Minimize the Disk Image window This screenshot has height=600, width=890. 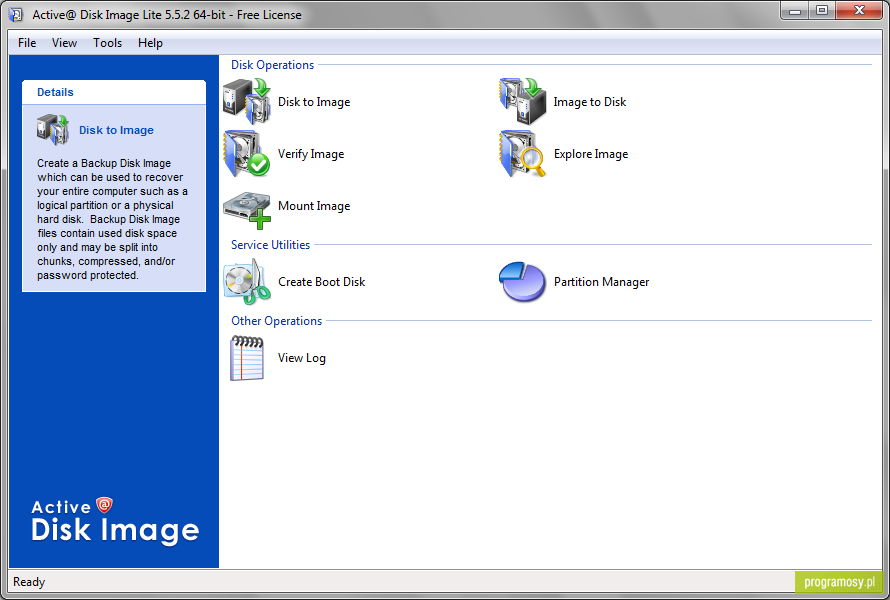[x=795, y=10]
